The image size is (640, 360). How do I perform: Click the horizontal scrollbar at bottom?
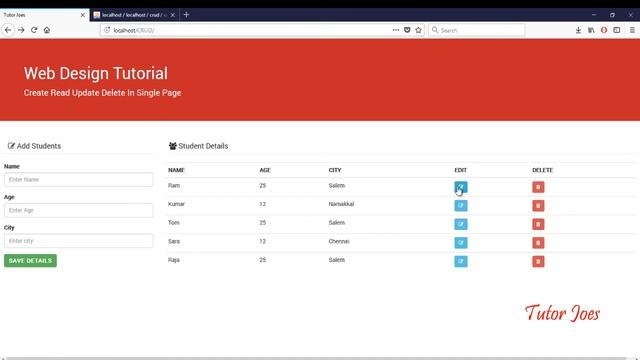coord(316,358)
